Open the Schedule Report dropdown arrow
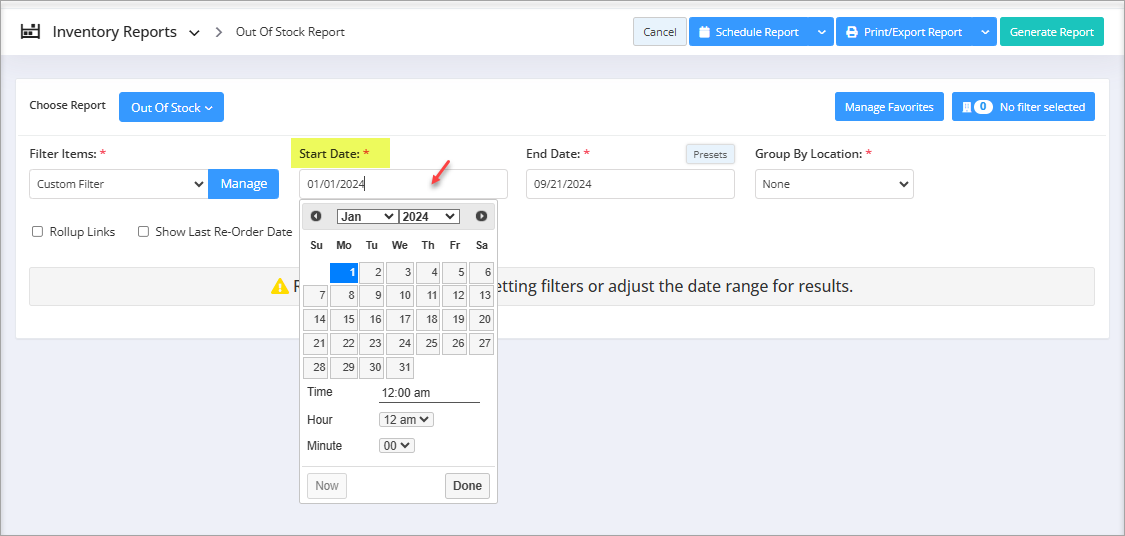Image resolution: width=1125 pixels, height=536 pixels. (822, 32)
